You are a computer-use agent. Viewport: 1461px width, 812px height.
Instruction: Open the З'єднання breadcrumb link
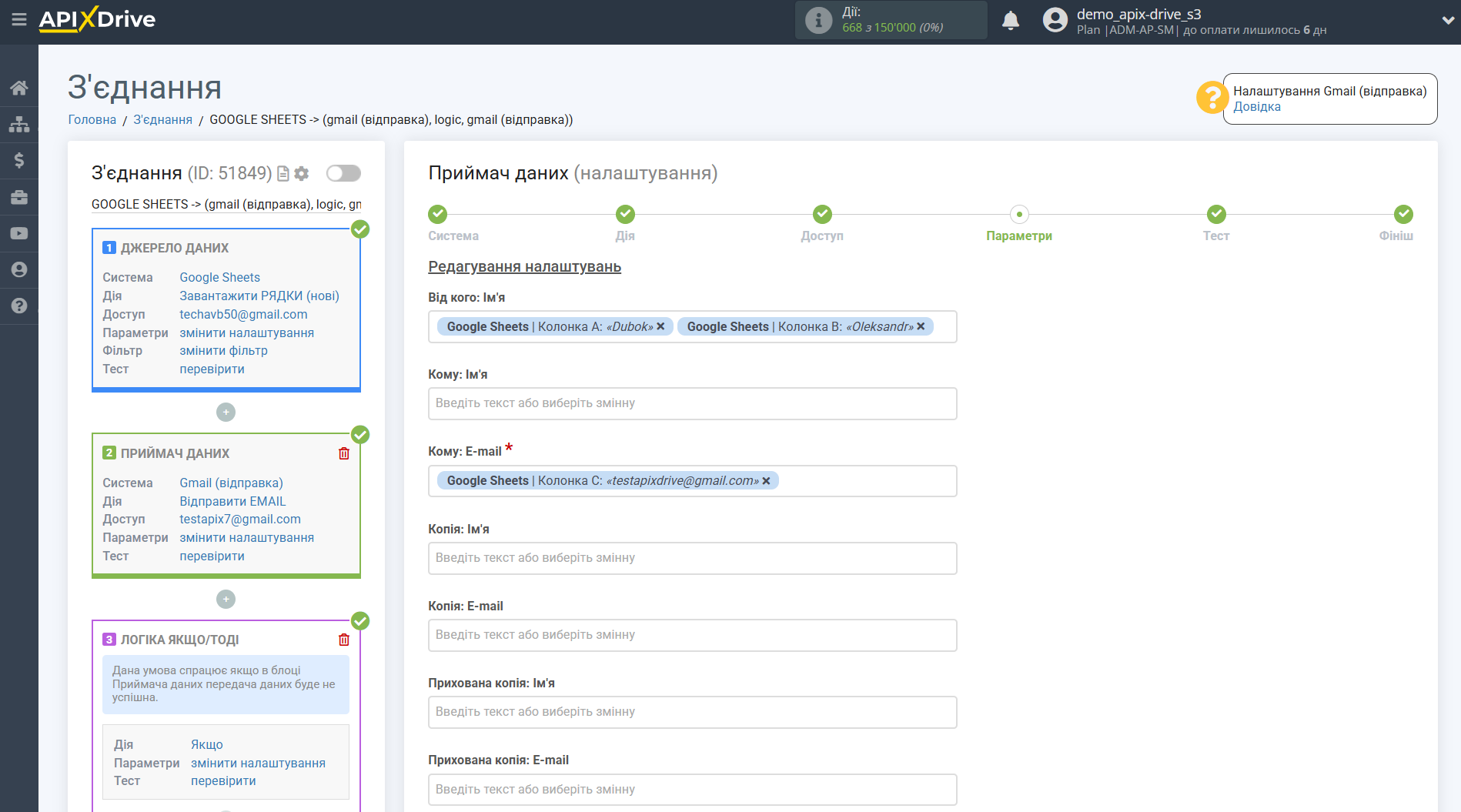point(163,119)
